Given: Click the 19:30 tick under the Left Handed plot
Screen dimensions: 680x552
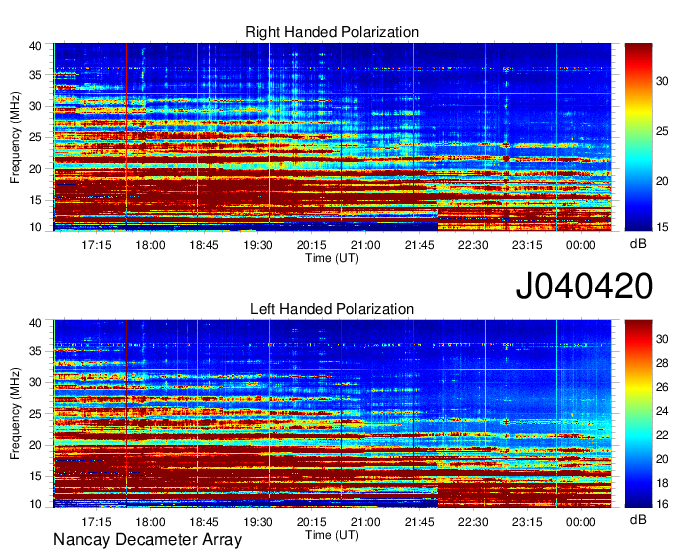Looking at the screenshot, I should point(258,522).
